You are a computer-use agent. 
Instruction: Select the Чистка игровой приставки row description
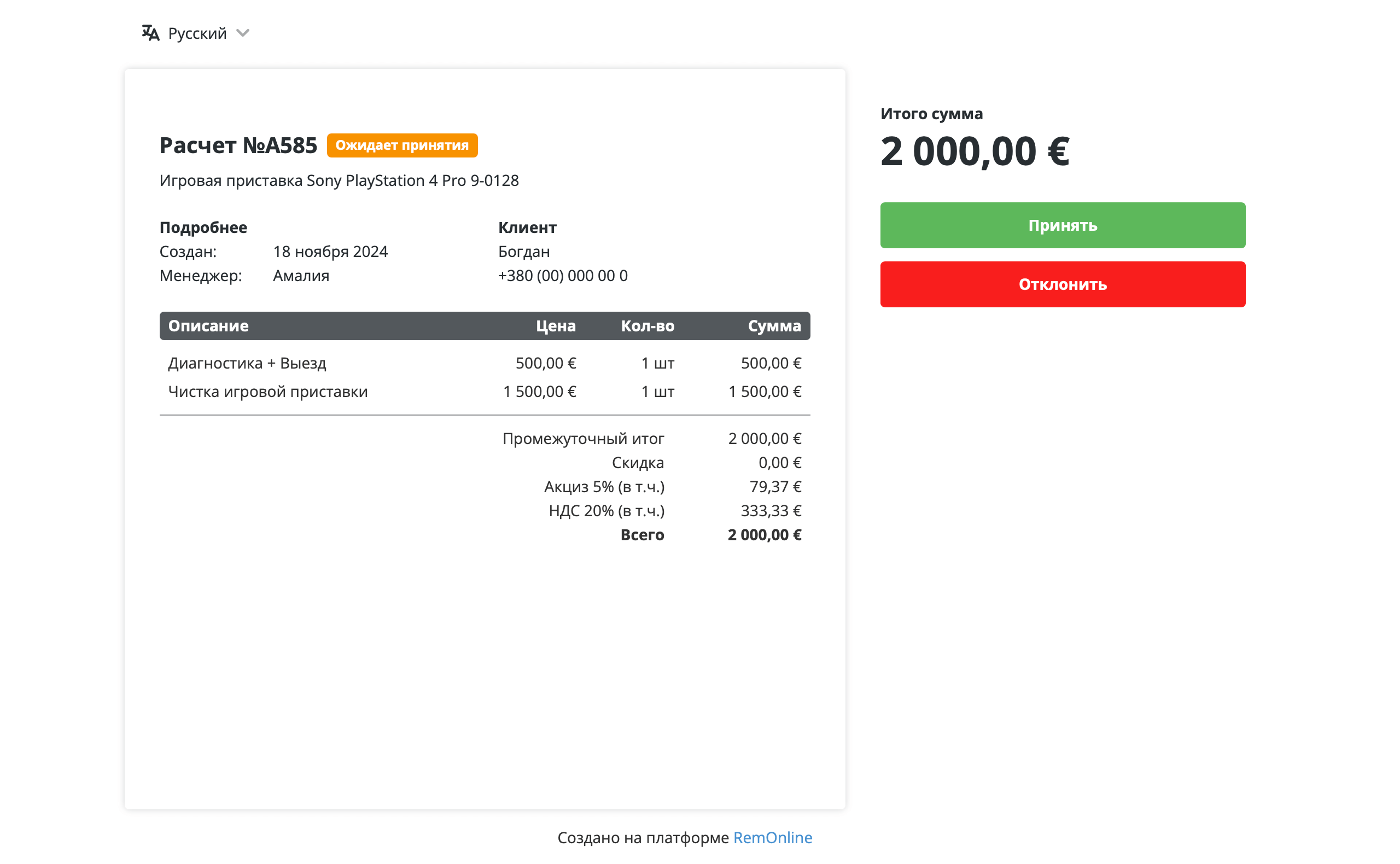(x=267, y=392)
